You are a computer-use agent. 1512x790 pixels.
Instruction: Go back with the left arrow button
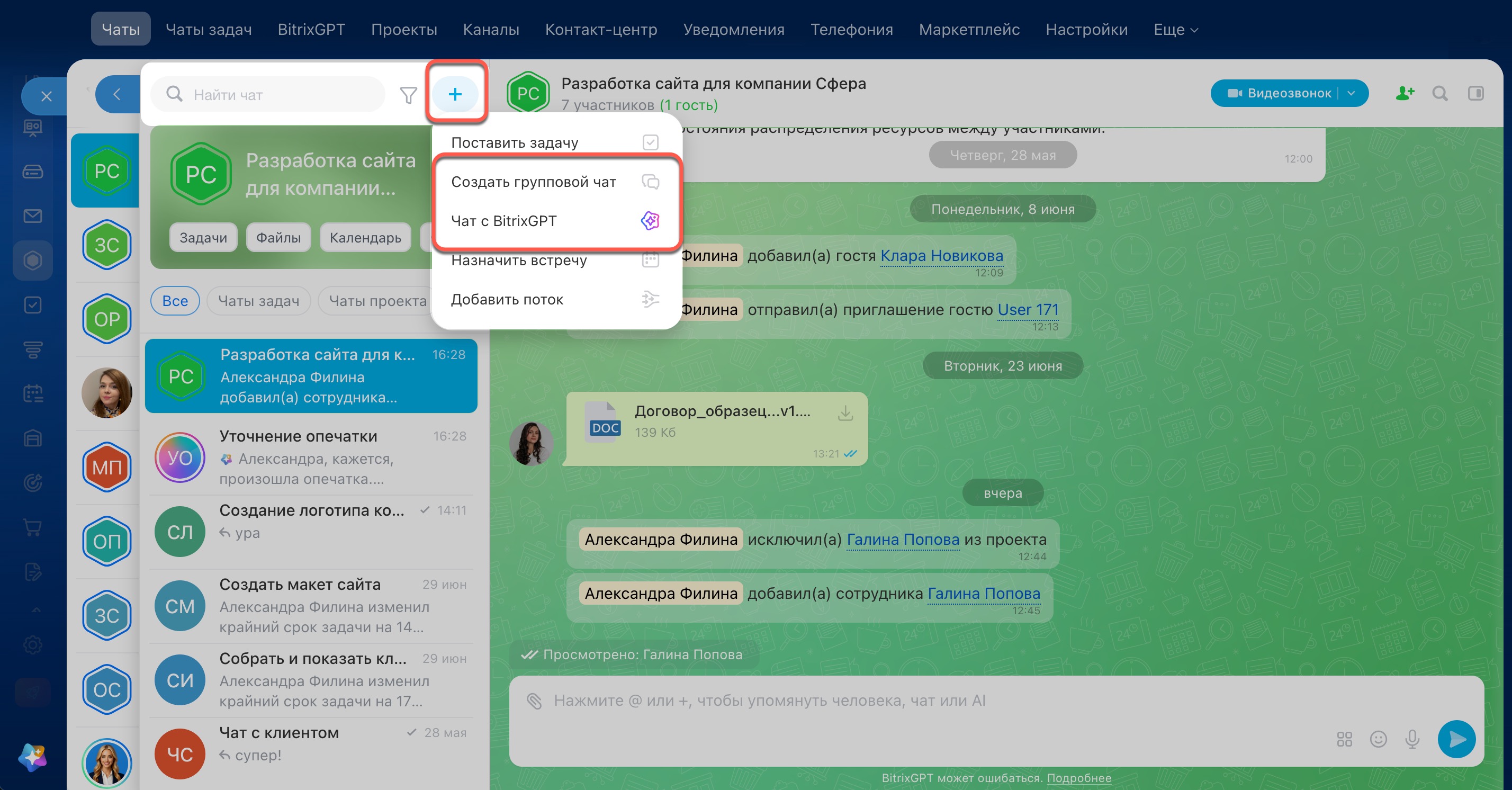click(x=117, y=94)
